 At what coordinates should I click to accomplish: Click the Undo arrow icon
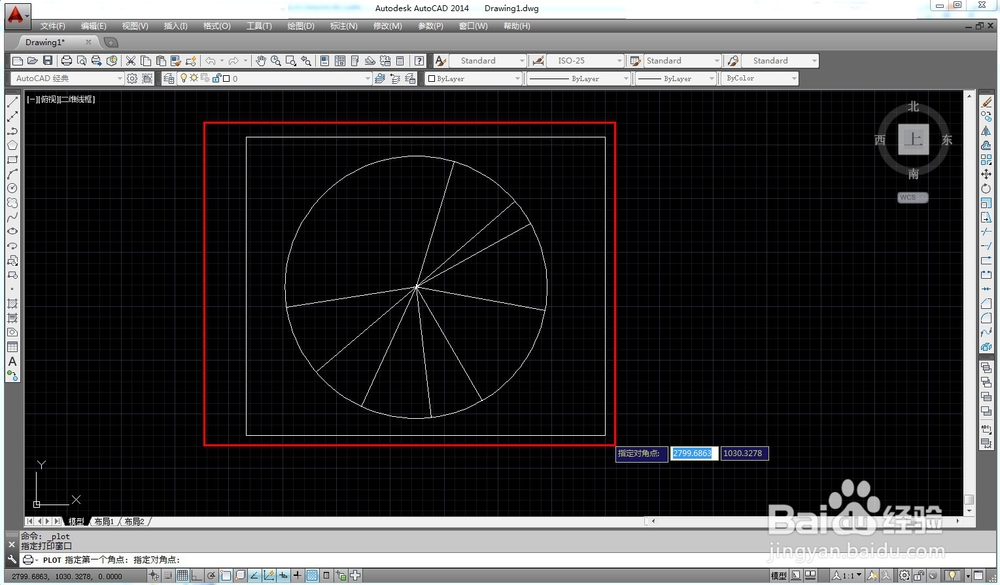tap(210, 61)
